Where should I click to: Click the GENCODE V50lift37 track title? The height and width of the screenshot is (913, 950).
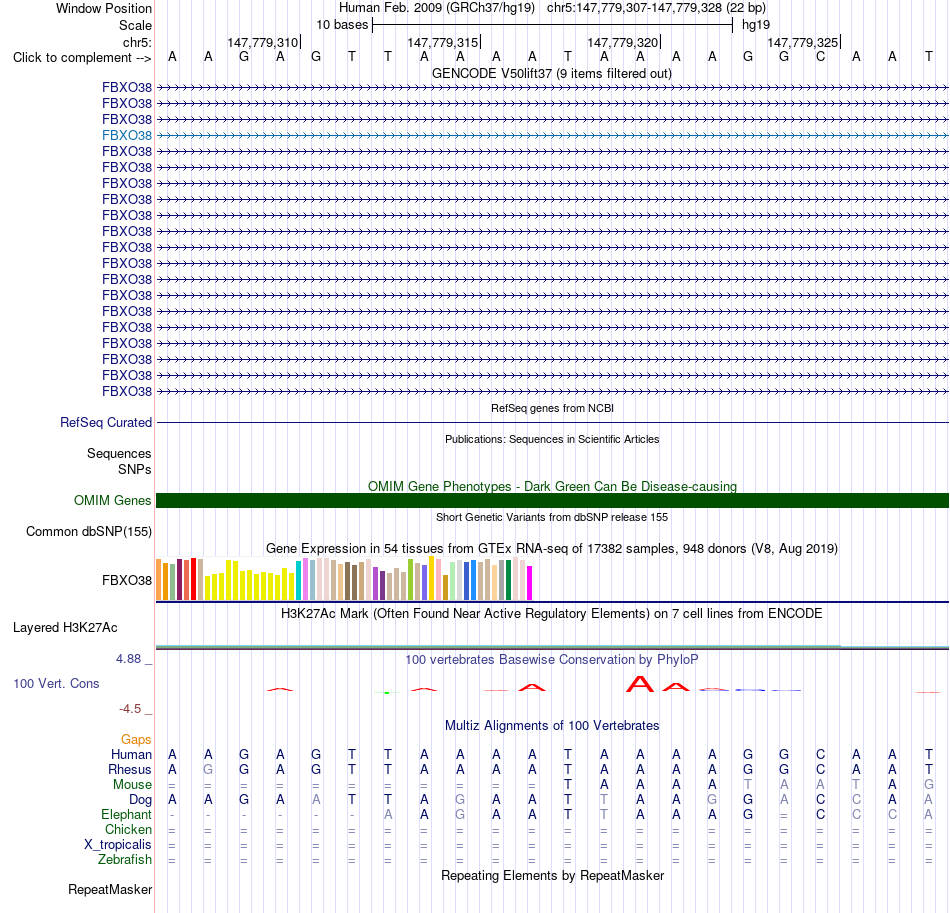click(x=551, y=74)
